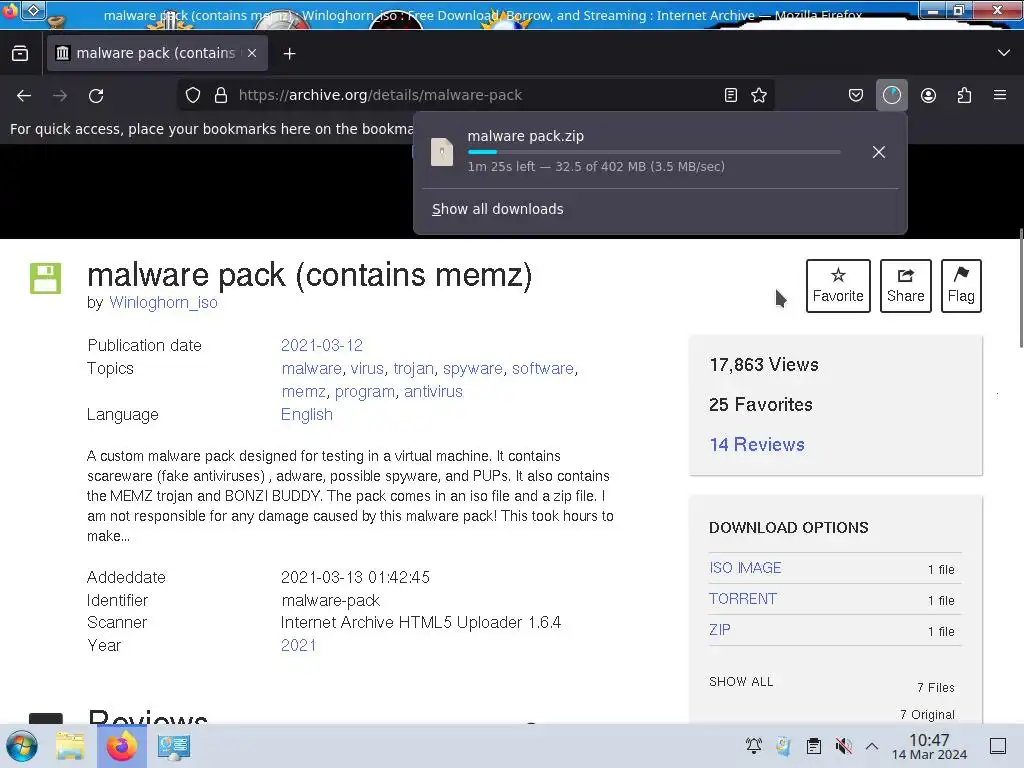Click the notification bell tray icon
The width and height of the screenshot is (1024, 768).
754,746
